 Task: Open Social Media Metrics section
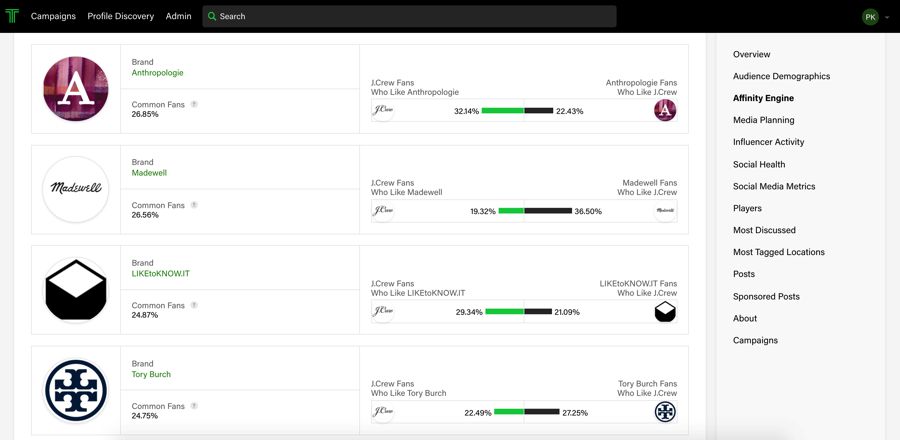[x=774, y=186]
